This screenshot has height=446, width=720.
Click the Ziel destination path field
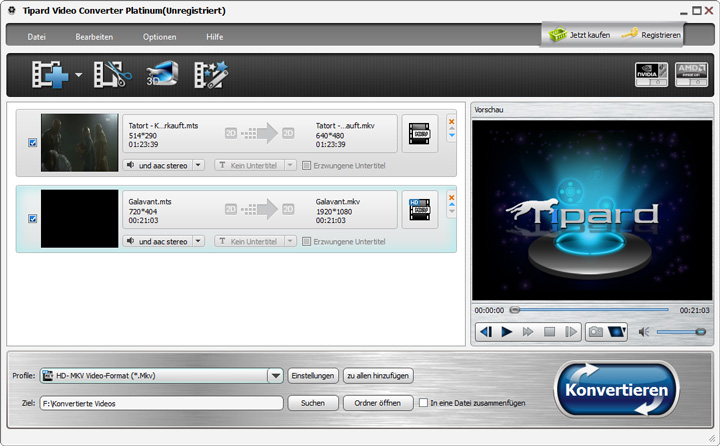tap(161, 403)
